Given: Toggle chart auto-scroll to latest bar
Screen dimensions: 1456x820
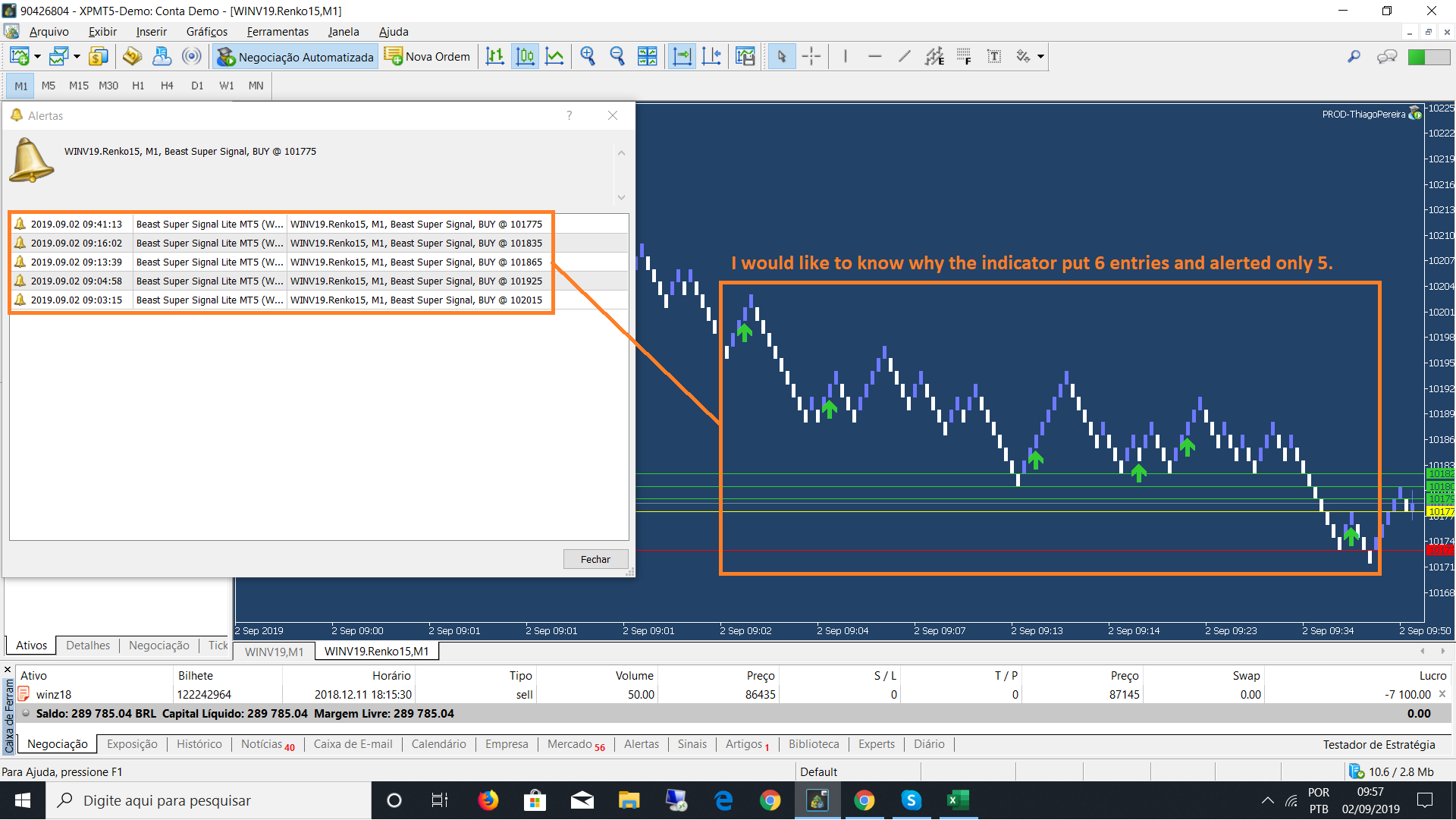Looking at the screenshot, I should point(682,57).
